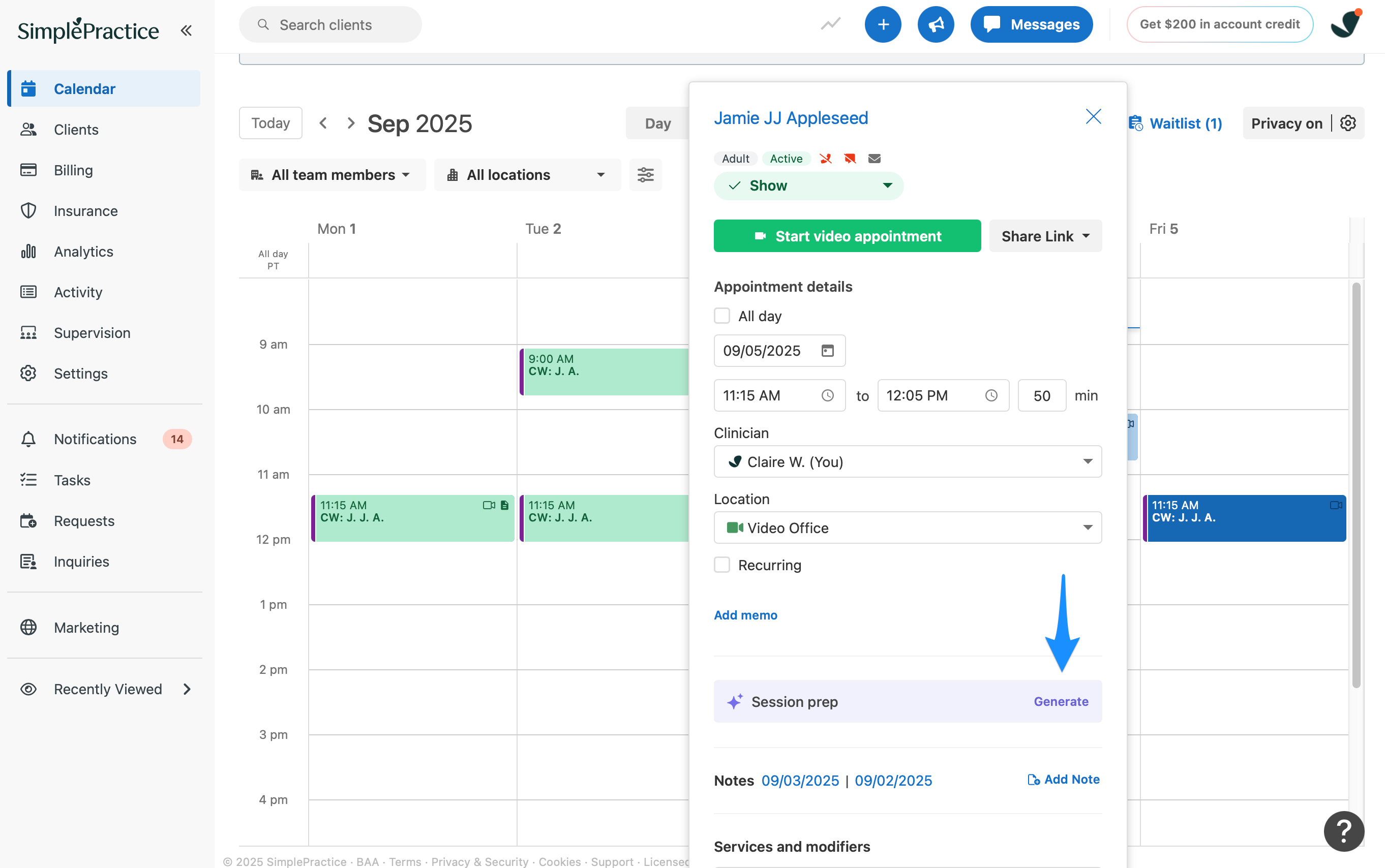Viewport: 1385px width, 868px height.
Task: Open the account avatar menu
Action: tap(1346, 24)
